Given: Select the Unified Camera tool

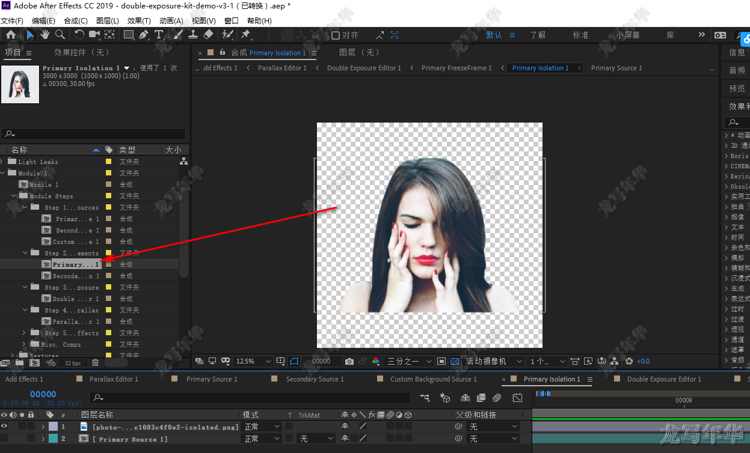Looking at the screenshot, I should click(94, 35).
